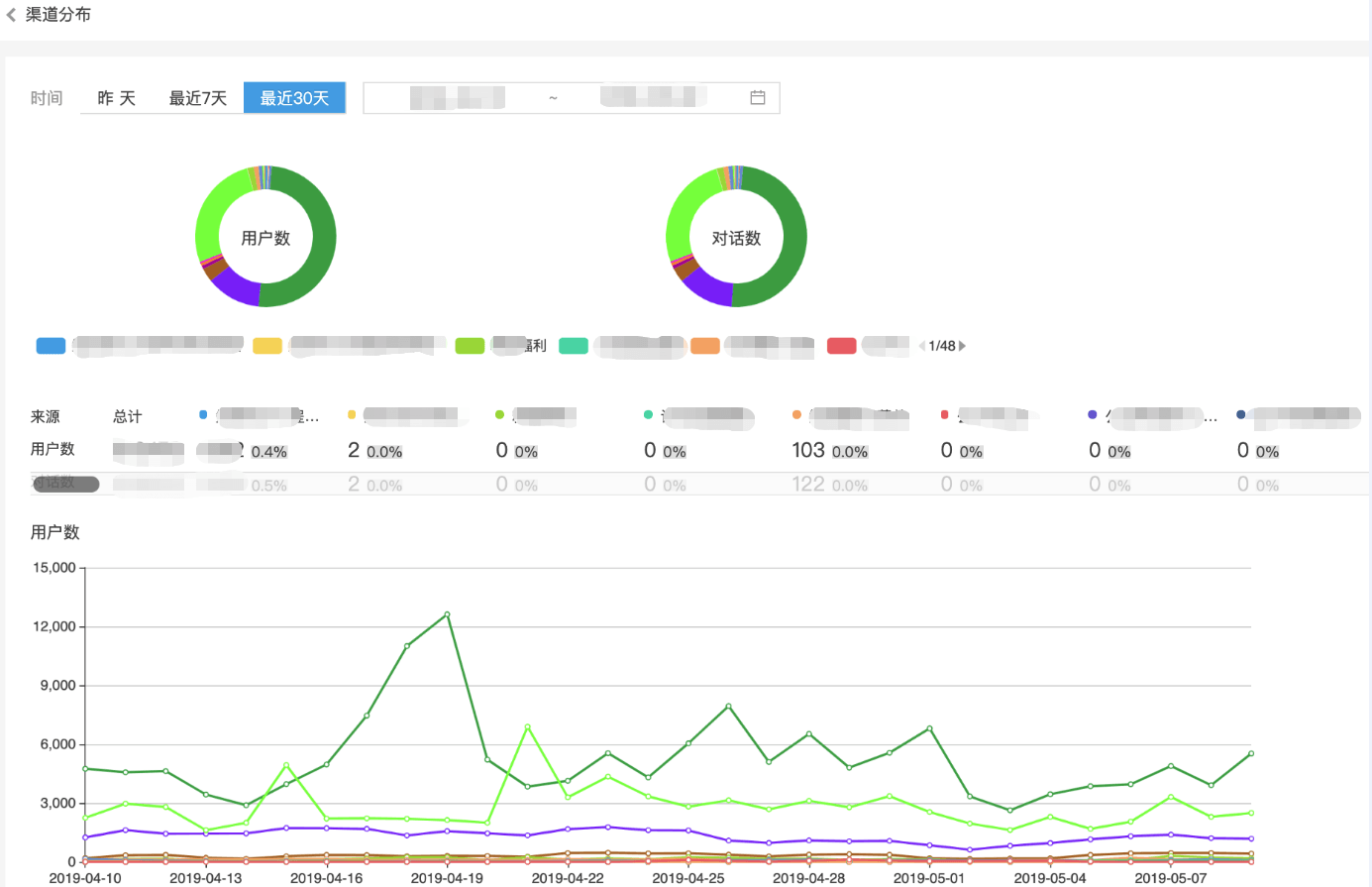Click the dark blue source dot in table header
Viewport: 1372px width, 887px height.
coord(1241,414)
